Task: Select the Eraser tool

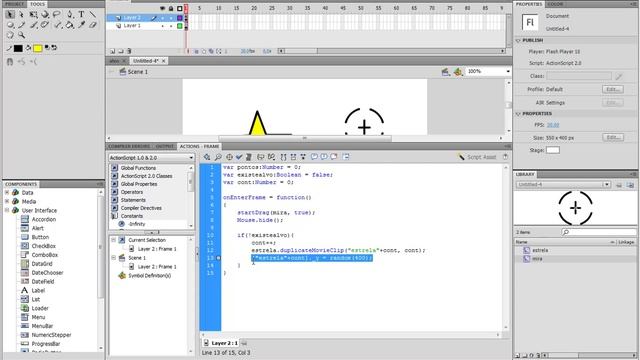Action: (x=93, y=25)
